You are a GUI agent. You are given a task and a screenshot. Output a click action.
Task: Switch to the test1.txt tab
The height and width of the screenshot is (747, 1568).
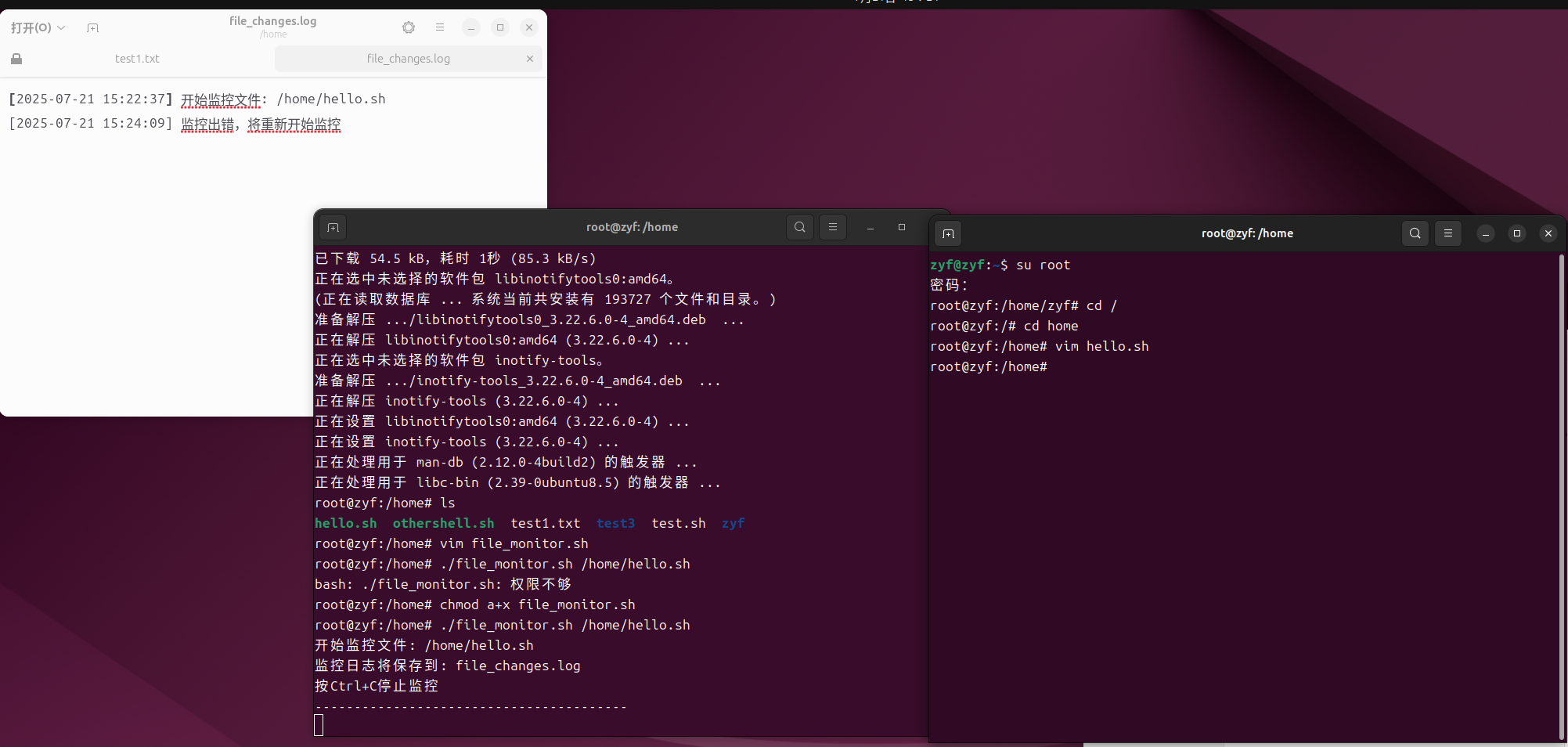[137, 59]
